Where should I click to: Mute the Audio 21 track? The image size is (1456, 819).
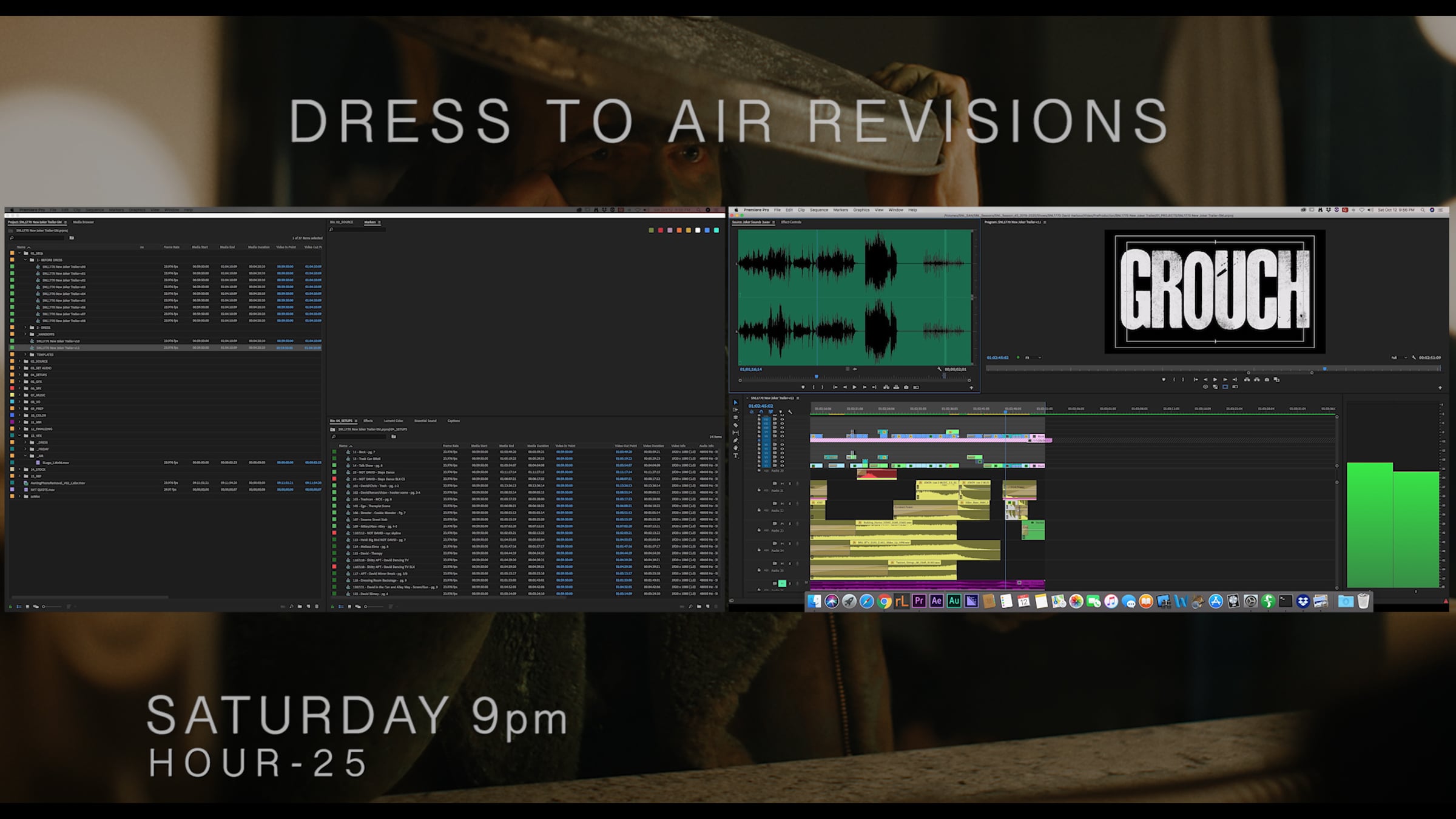[x=782, y=484]
